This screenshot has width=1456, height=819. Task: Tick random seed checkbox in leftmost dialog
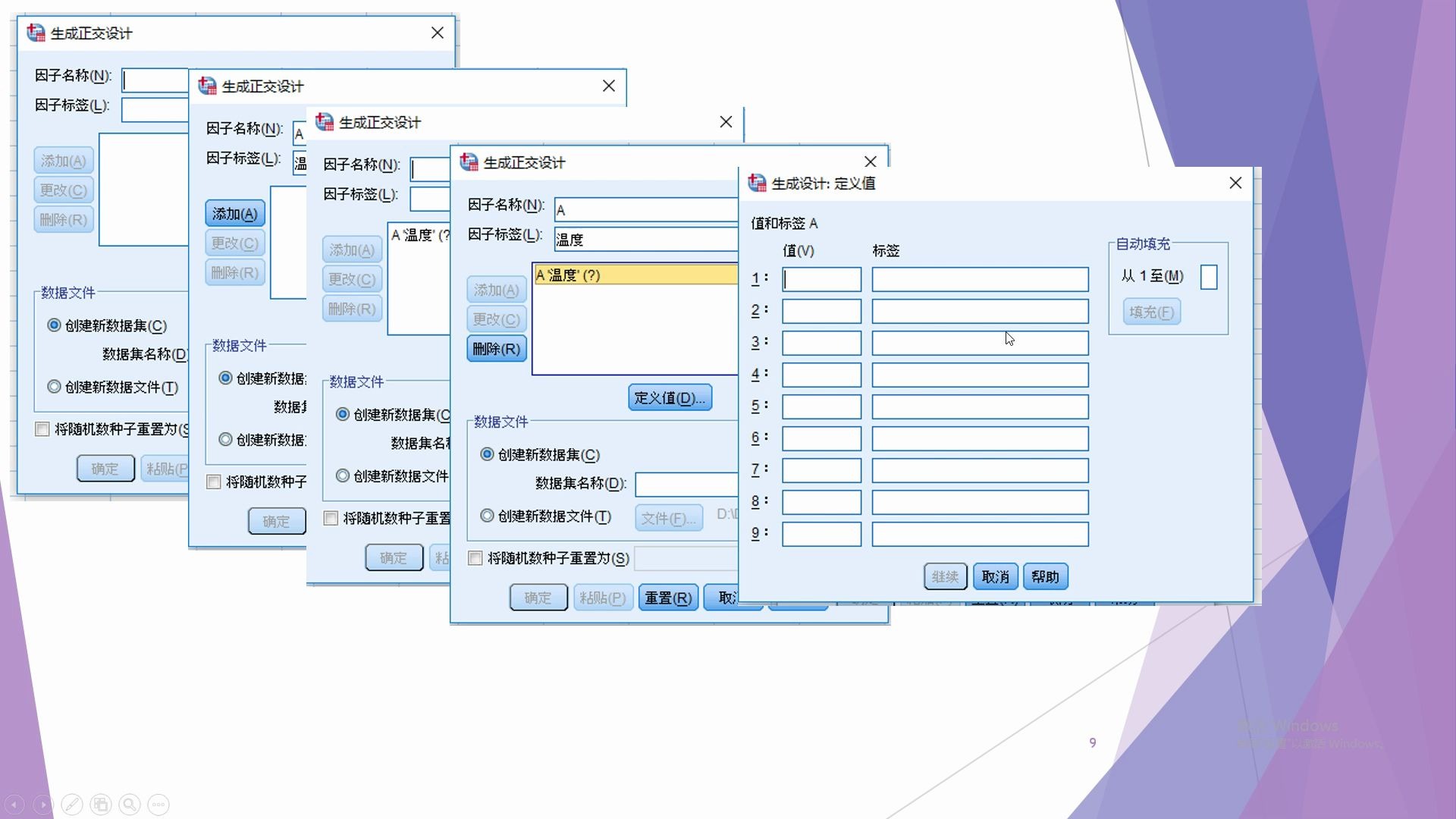tap(42, 429)
